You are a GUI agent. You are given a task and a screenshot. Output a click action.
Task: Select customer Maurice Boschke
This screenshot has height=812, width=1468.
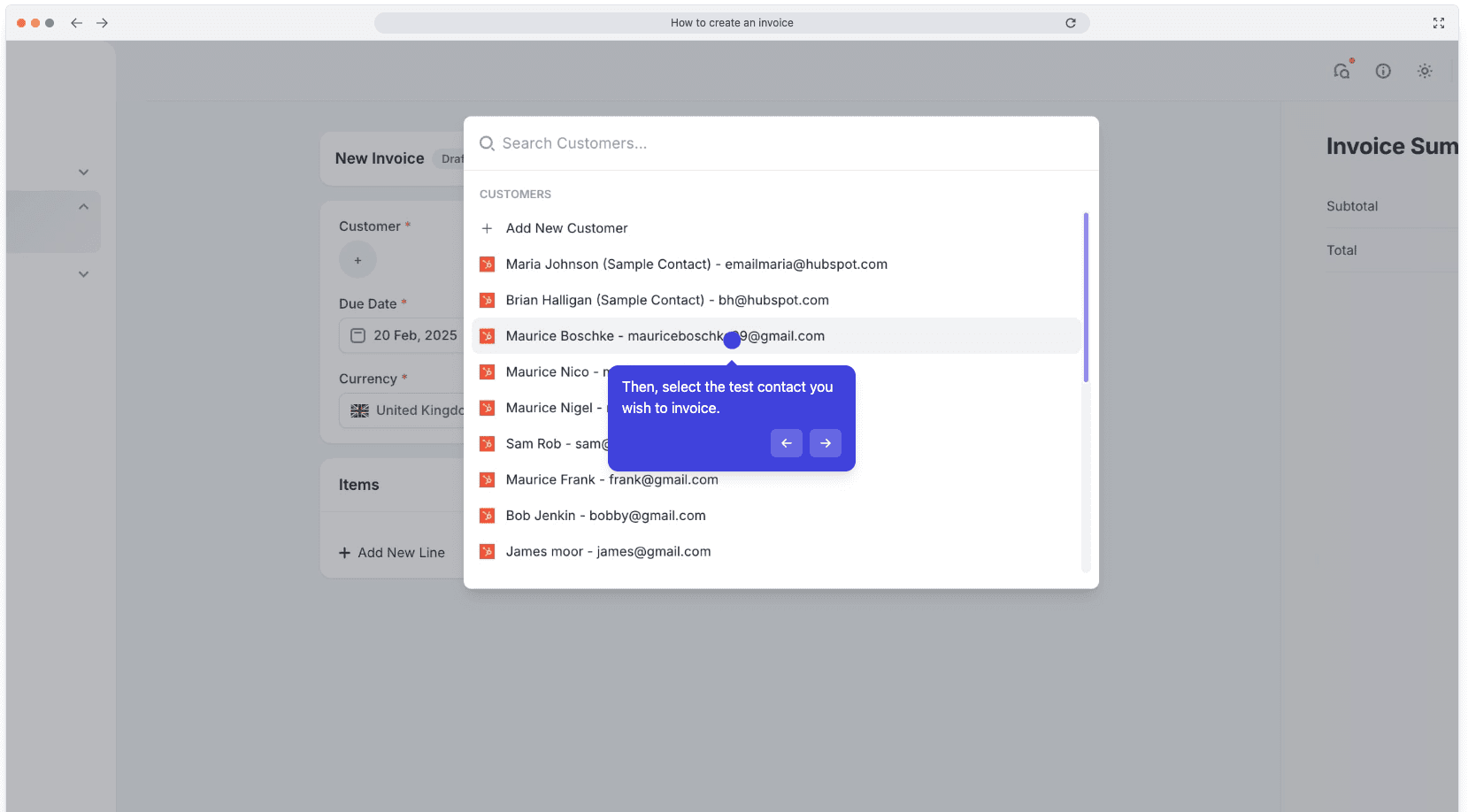coord(776,336)
